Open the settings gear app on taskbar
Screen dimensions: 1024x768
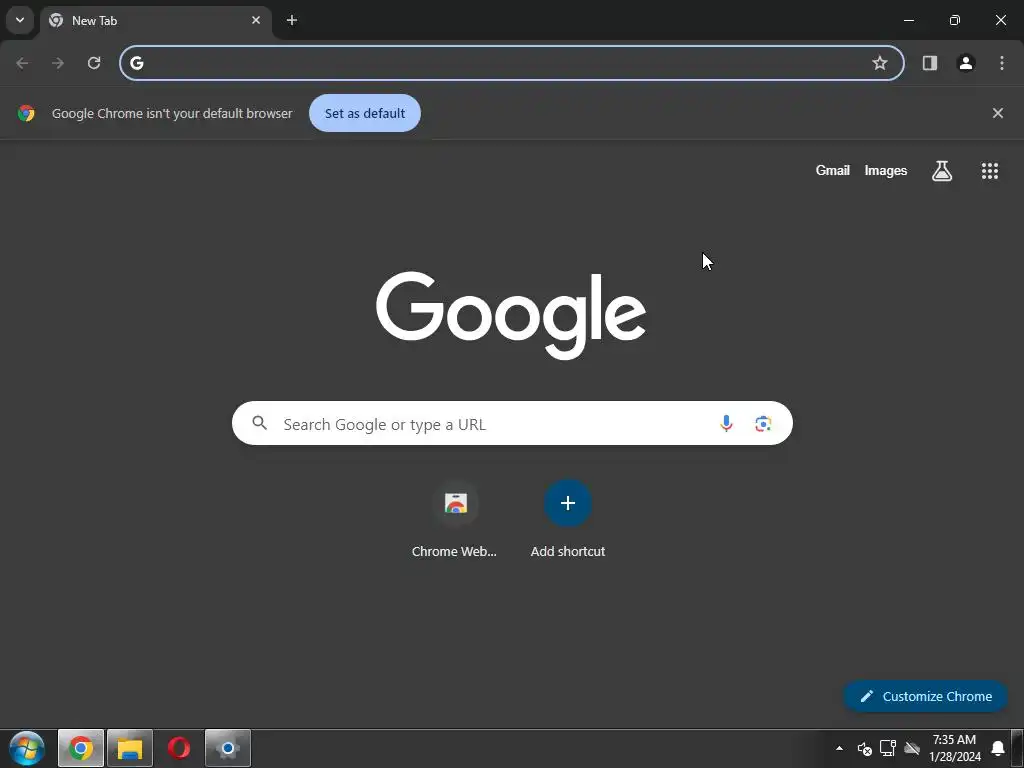click(x=228, y=748)
